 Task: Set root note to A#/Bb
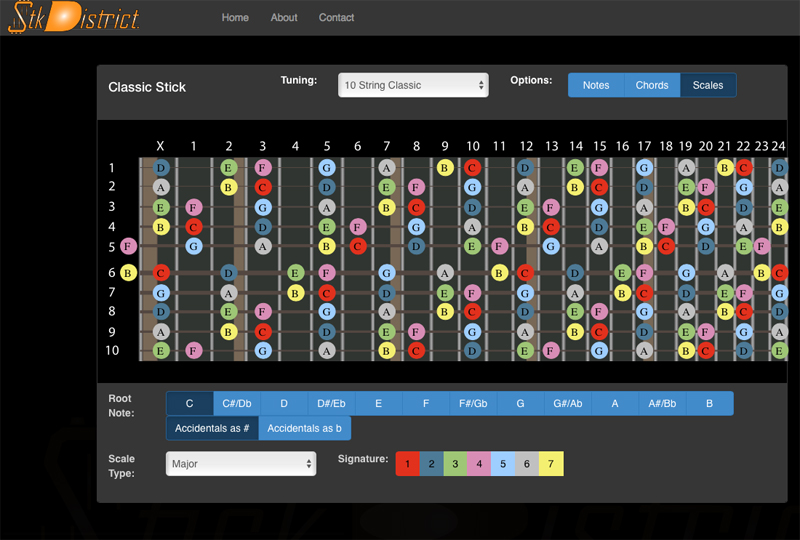click(x=662, y=404)
